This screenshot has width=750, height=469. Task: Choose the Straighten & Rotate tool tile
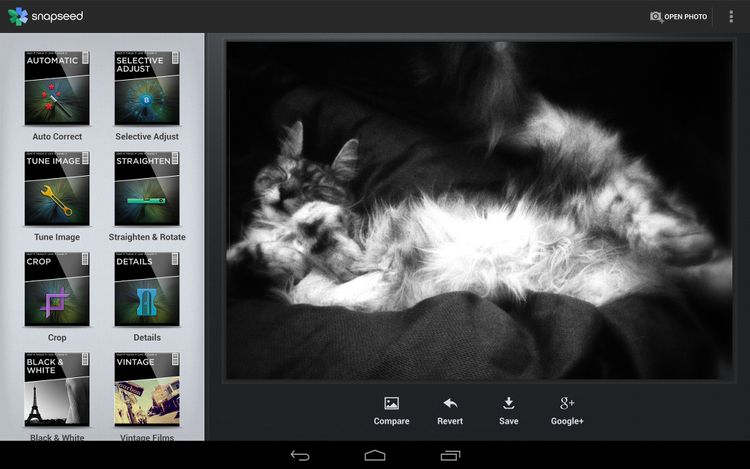147,188
